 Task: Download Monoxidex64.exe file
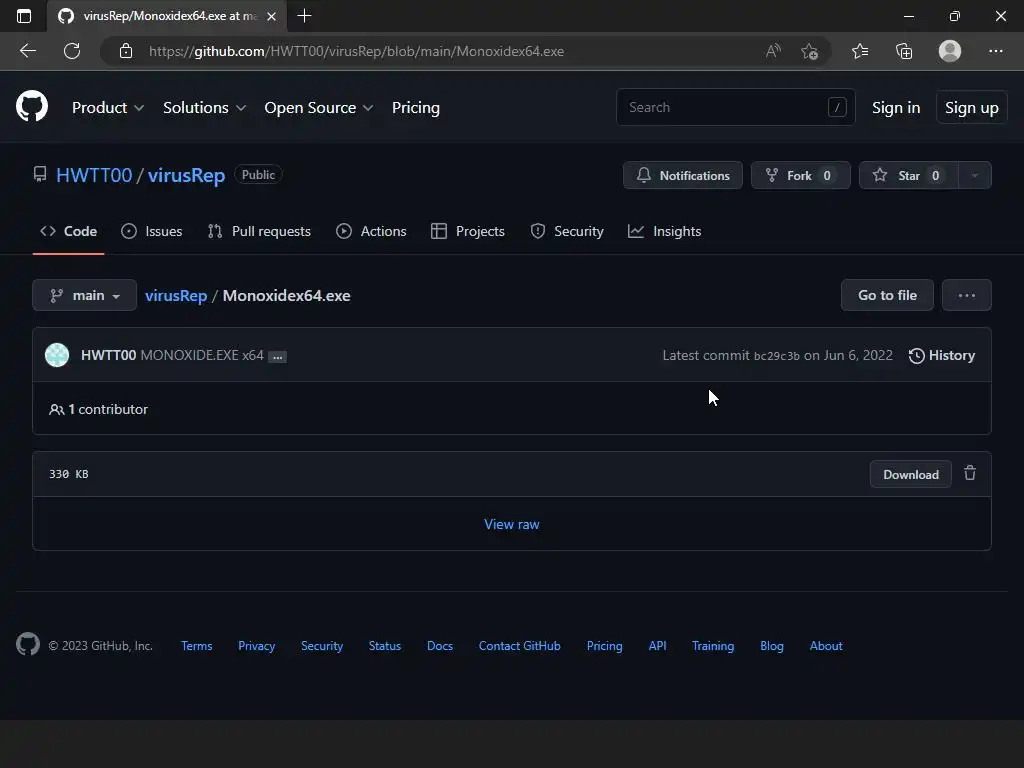910,474
